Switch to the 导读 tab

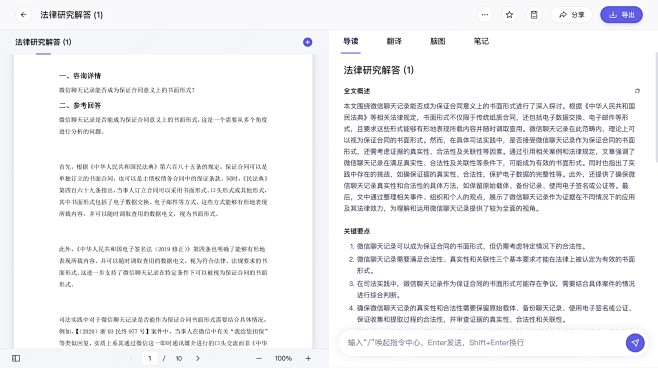pos(351,41)
